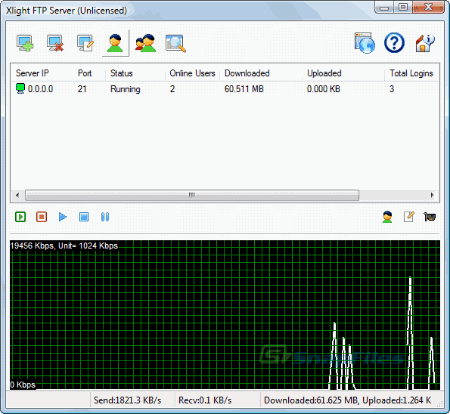The image size is (450, 414).
Task: Sort by Total Logins column header
Action: pos(411,73)
